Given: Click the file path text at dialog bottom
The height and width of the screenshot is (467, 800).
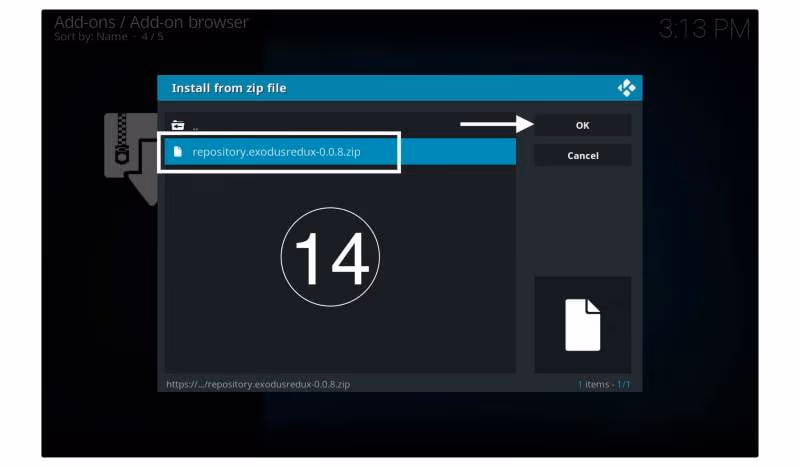Looking at the screenshot, I should pos(258,384).
